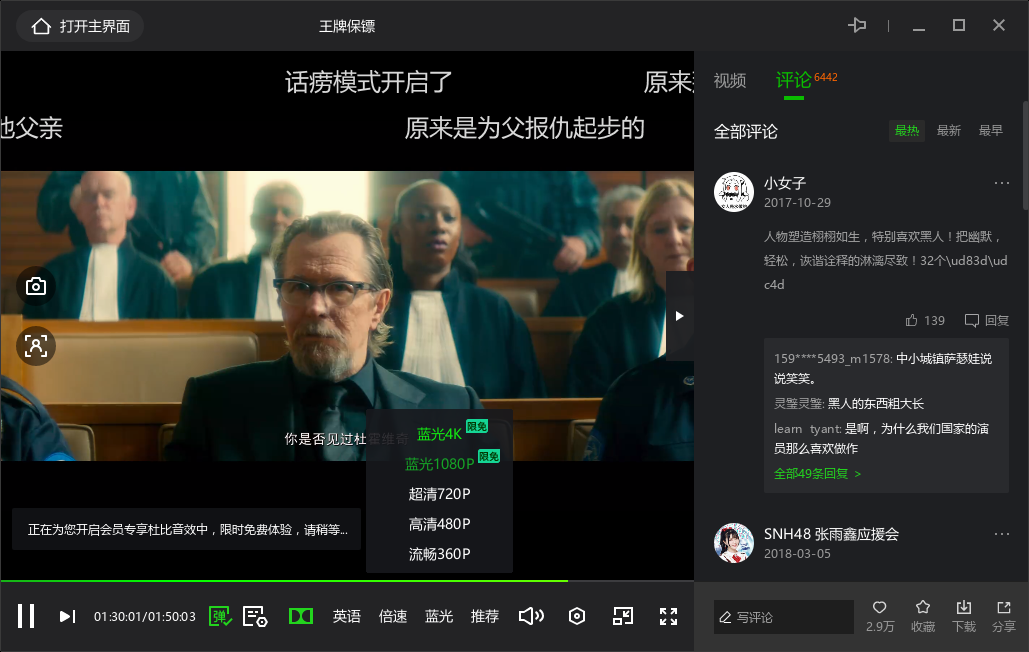
Task: Enter fullscreen mode
Action: (x=668, y=616)
